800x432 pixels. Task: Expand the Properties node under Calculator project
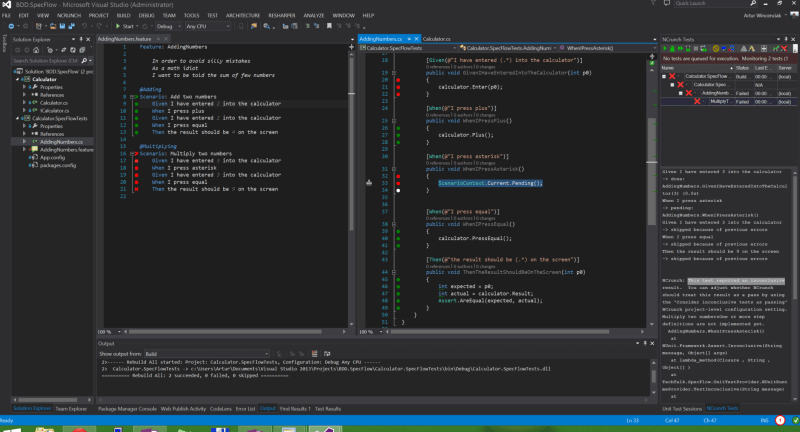click(24, 88)
